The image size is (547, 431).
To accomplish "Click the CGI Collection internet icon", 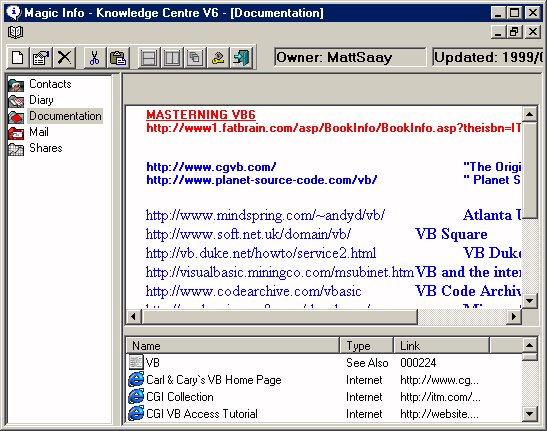I will (136, 396).
